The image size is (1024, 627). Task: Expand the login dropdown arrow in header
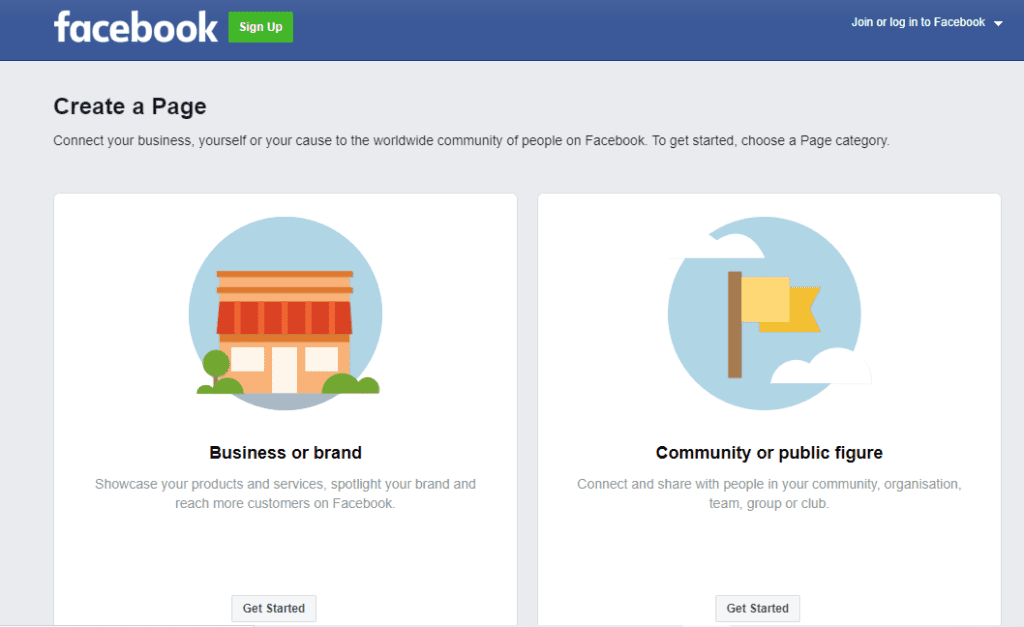(998, 24)
